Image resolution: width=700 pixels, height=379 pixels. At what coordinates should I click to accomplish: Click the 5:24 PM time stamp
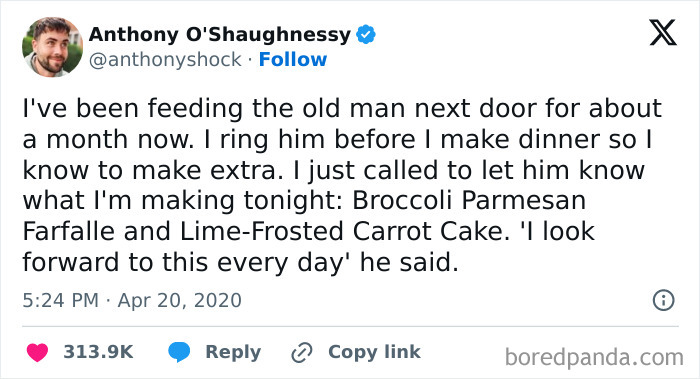click(60, 300)
